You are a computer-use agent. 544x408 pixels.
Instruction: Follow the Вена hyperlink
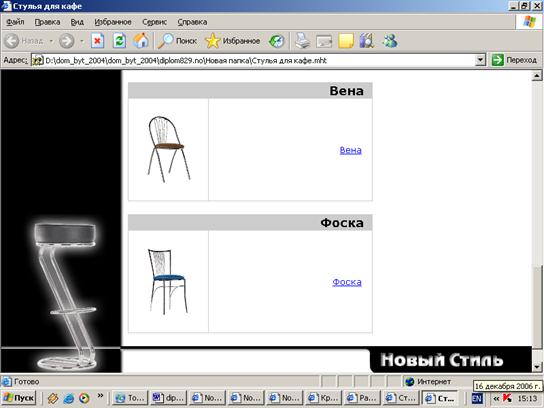pyautogui.click(x=350, y=150)
